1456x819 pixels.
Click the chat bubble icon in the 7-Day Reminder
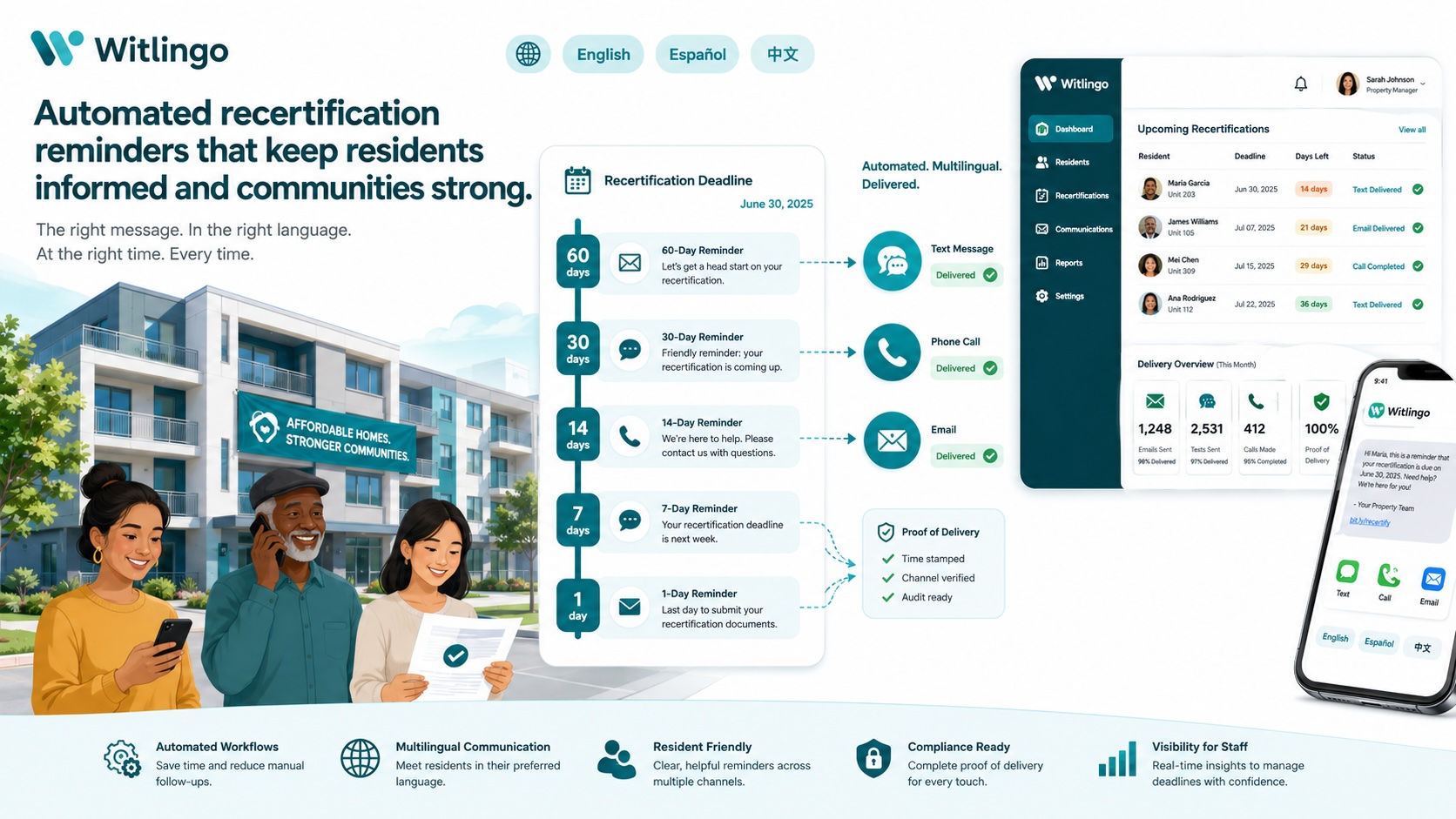pyautogui.click(x=630, y=520)
